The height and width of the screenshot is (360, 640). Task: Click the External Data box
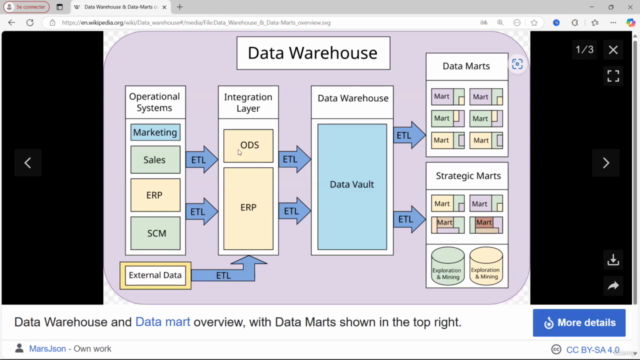pyautogui.click(x=155, y=276)
